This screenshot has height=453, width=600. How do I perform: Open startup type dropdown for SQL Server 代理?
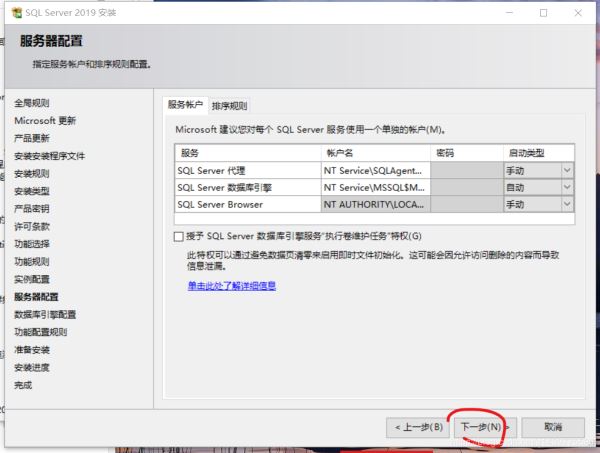click(x=567, y=170)
